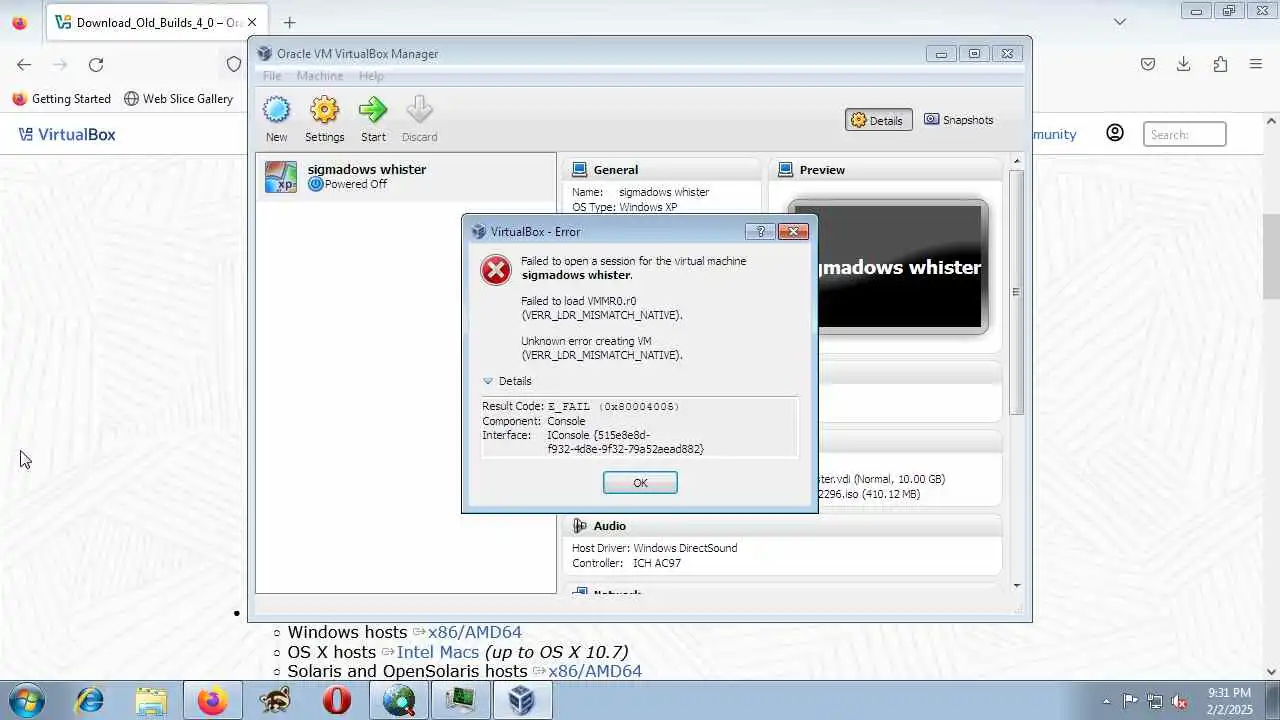Open Firefox downloads panel icon
Image resolution: width=1280 pixels, height=720 pixels.
1183,64
